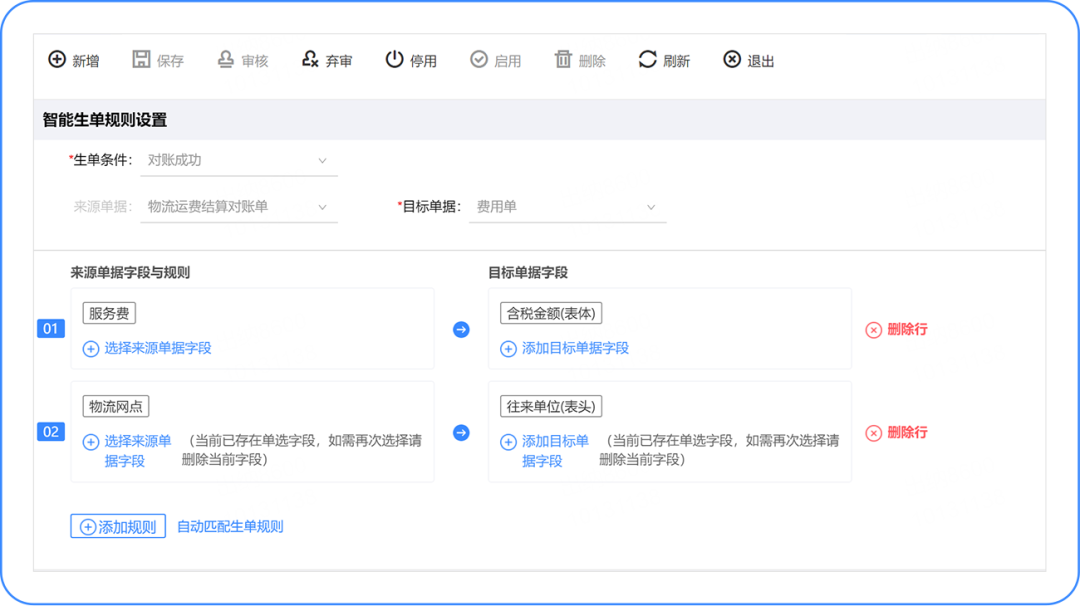Viewport: 1080px width, 606px height.
Task: Click the 刷新 refresh icon
Action: pyautogui.click(x=647, y=59)
